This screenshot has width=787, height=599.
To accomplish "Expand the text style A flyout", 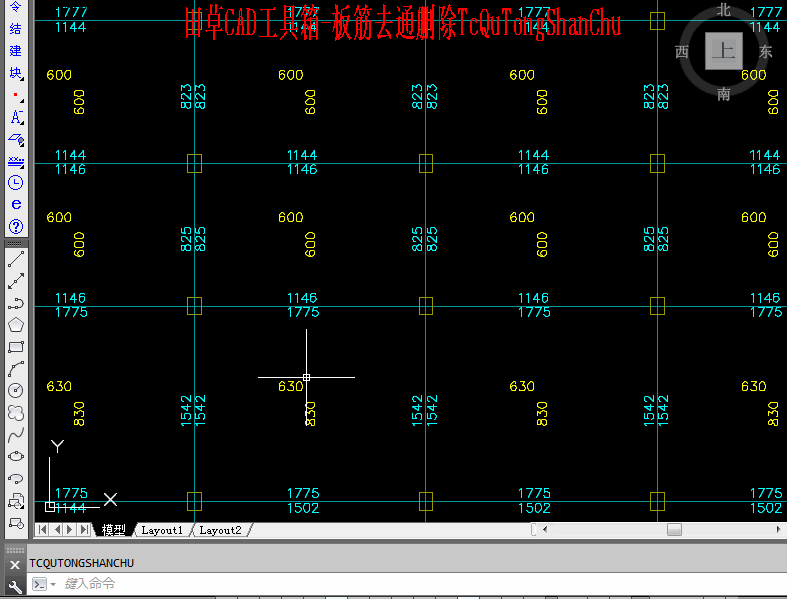I will coord(16,117).
